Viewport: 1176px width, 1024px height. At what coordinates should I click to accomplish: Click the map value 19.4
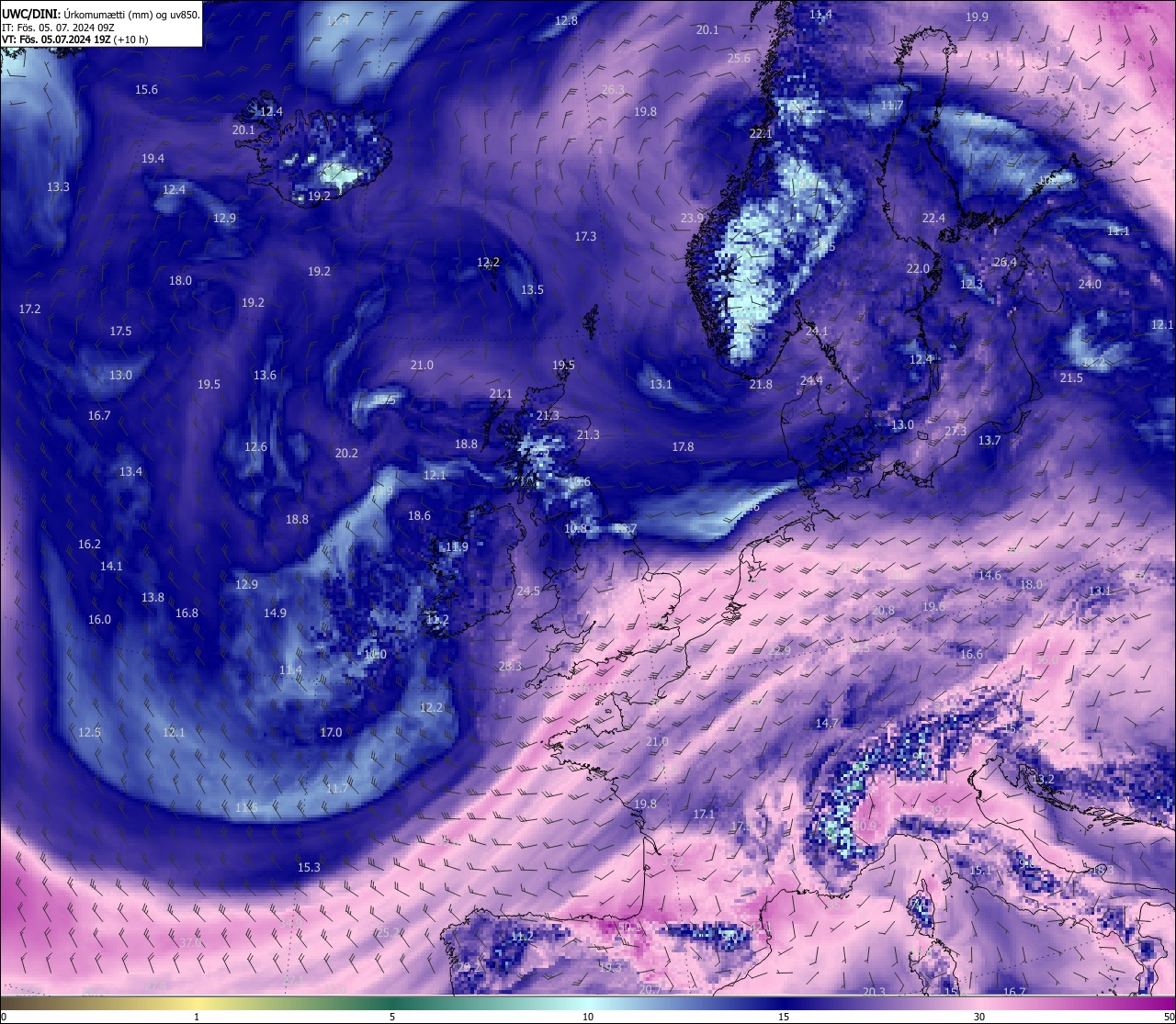pyautogui.click(x=153, y=159)
